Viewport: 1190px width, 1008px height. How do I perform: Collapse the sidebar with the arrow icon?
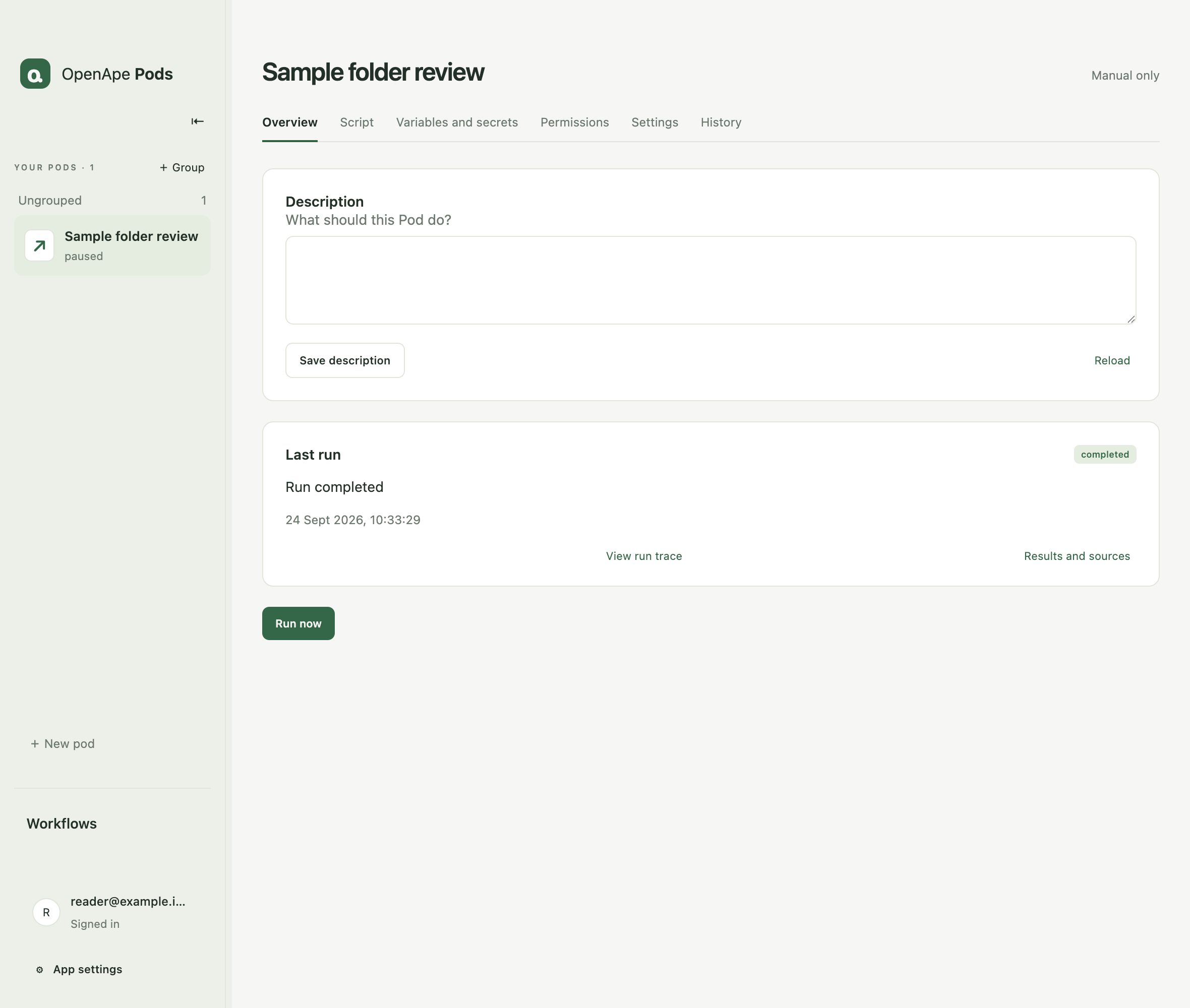tap(197, 121)
